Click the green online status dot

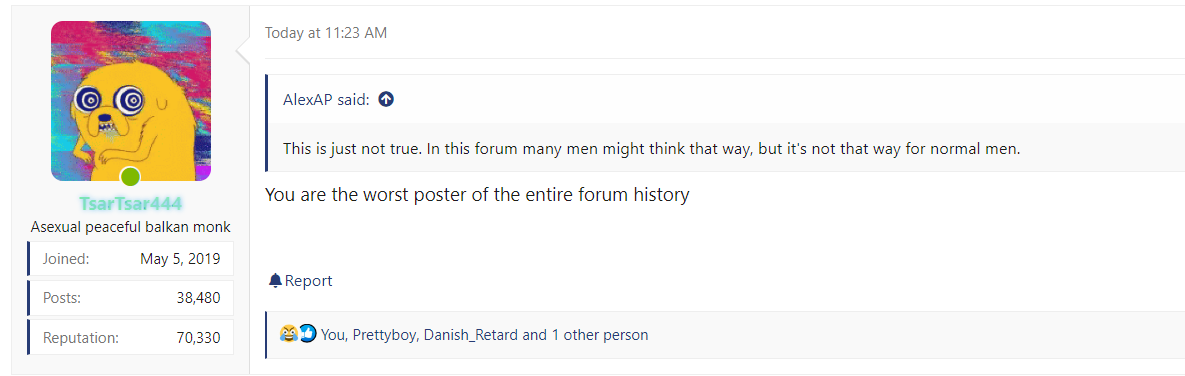pos(131,177)
